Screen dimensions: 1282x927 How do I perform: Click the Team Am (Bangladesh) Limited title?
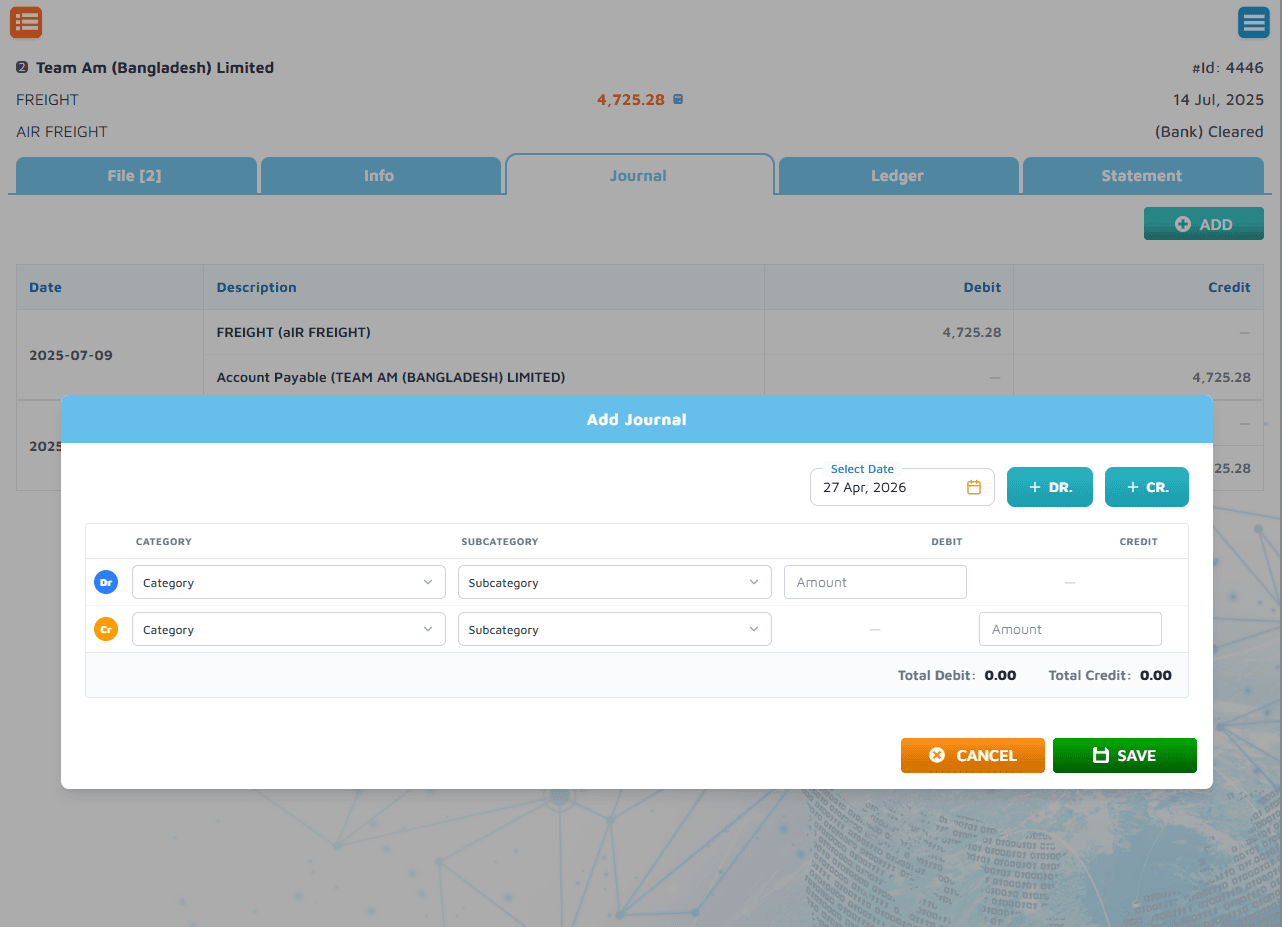click(x=155, y=68)
